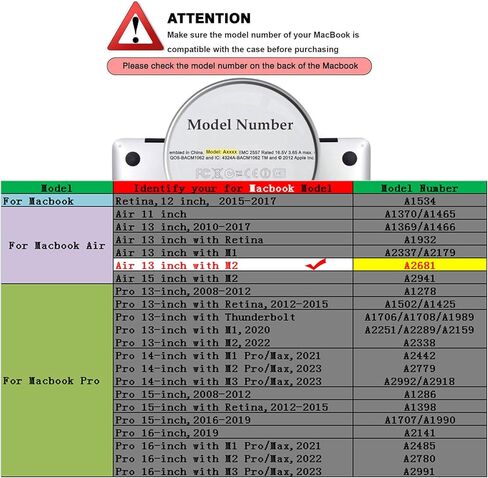Select 'Pro 14-inch with M3 Pro/Max, 2023' row
This screenshot has height=478, width=488.
pyautogui.click(x=233, y=381)
